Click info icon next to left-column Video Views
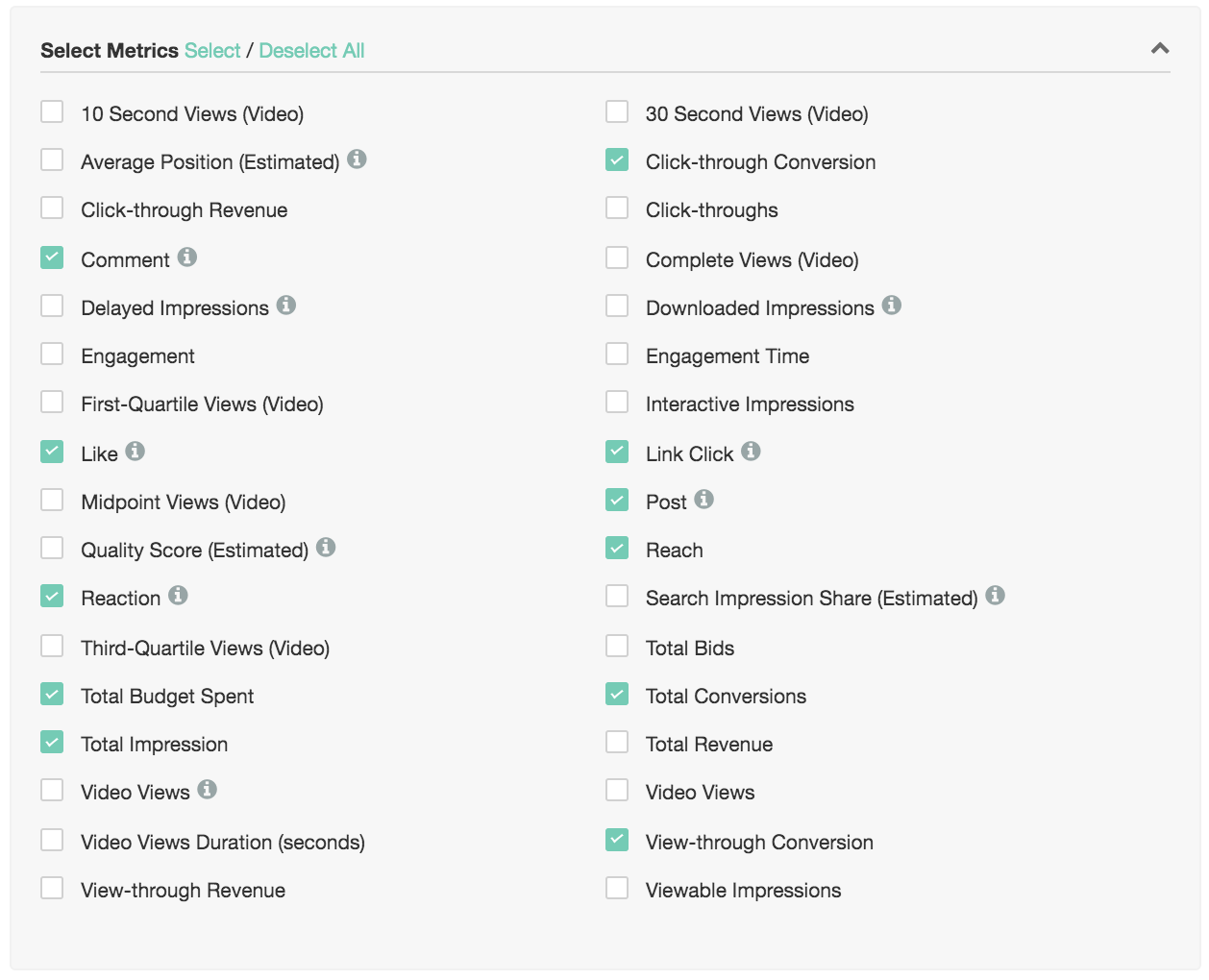This screenshot has height=980, width=1209. pos(207,790)
